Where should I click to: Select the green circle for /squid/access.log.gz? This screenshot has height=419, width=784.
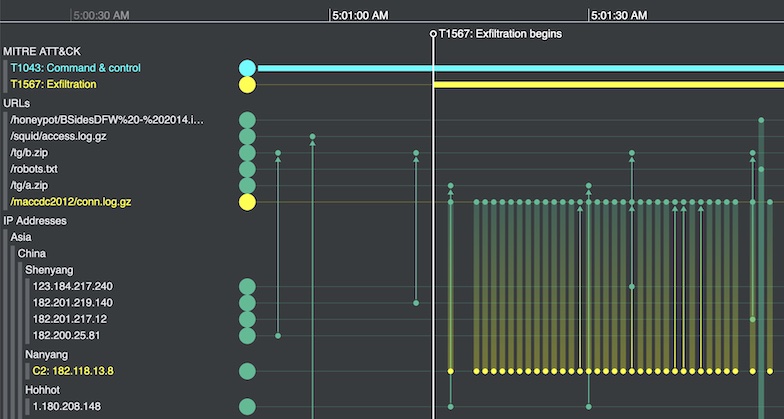click(247, 136)
